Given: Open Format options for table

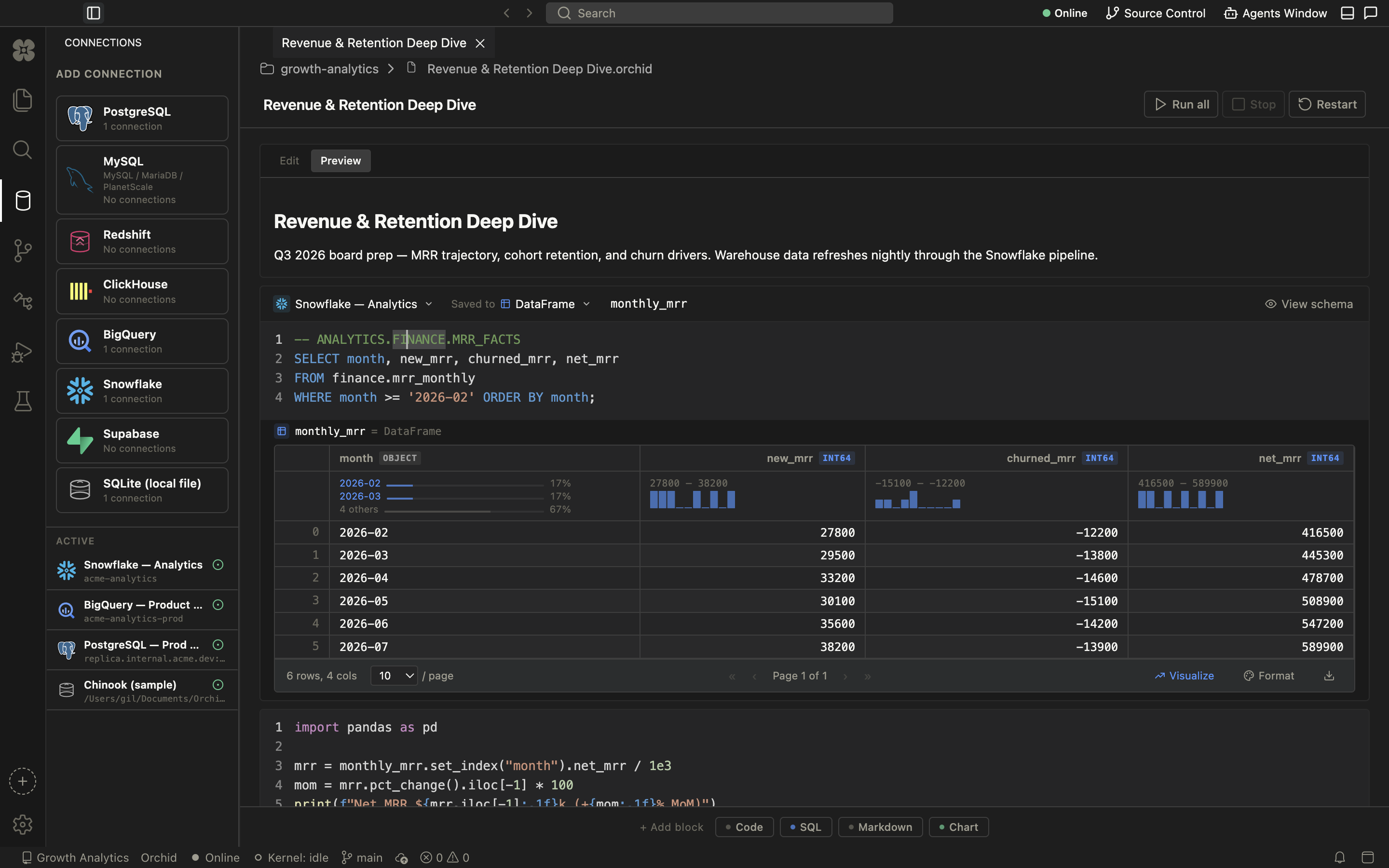Looking at the screenshot, I should point(1268,676).
